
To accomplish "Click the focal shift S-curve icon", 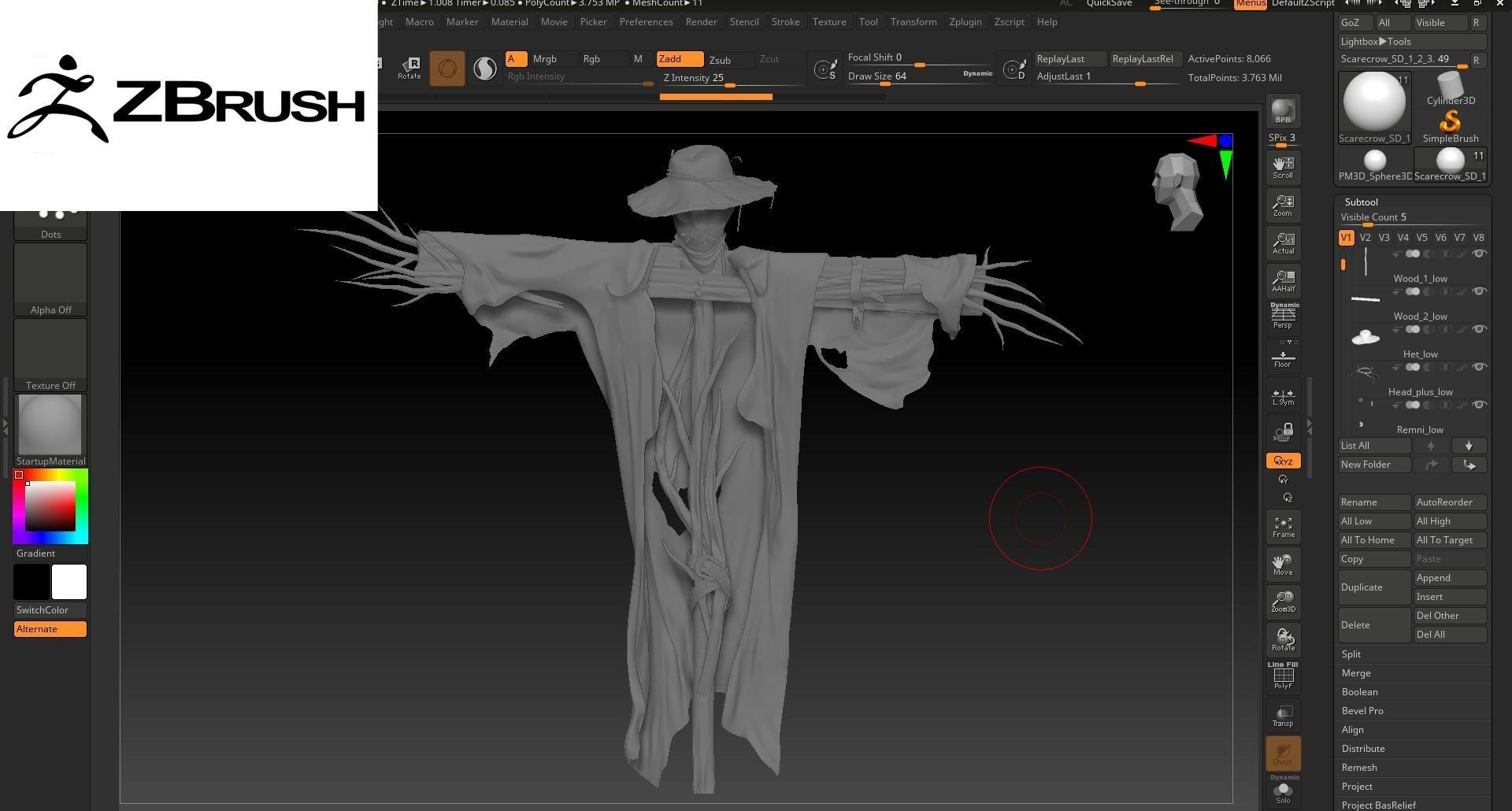I will (x=825, y=69).
